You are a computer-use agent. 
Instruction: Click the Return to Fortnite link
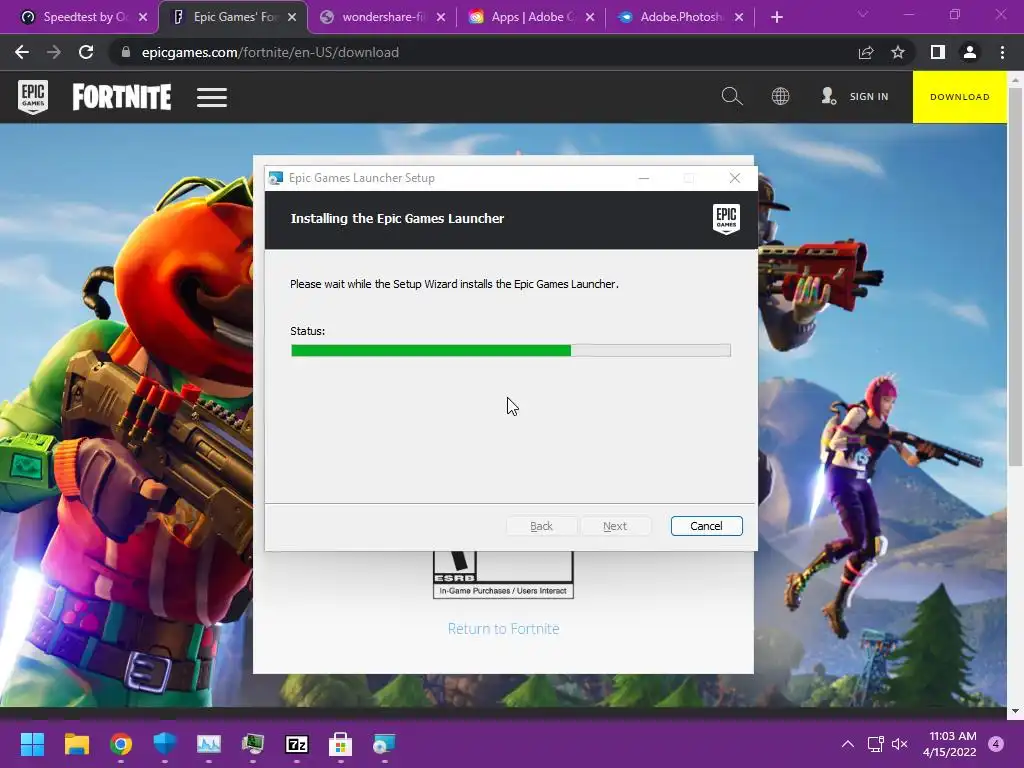coord(504,629)
